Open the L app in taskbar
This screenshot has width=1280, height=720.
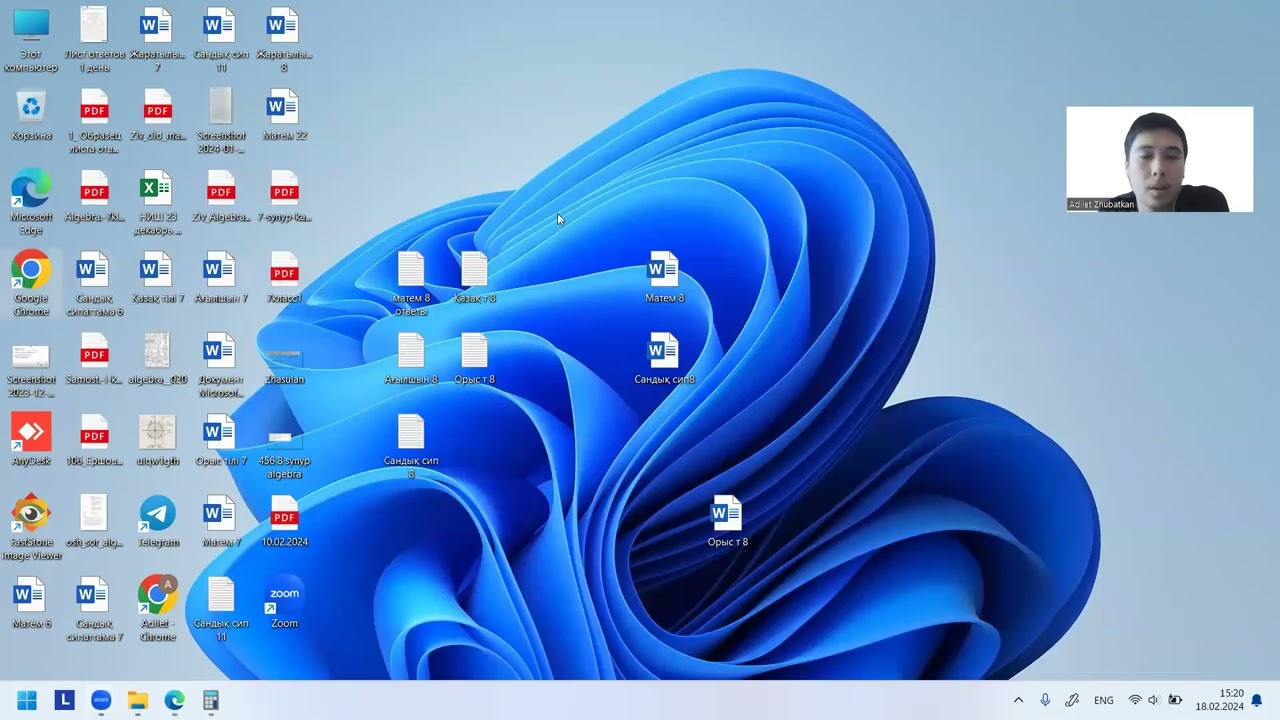[65, 700]
